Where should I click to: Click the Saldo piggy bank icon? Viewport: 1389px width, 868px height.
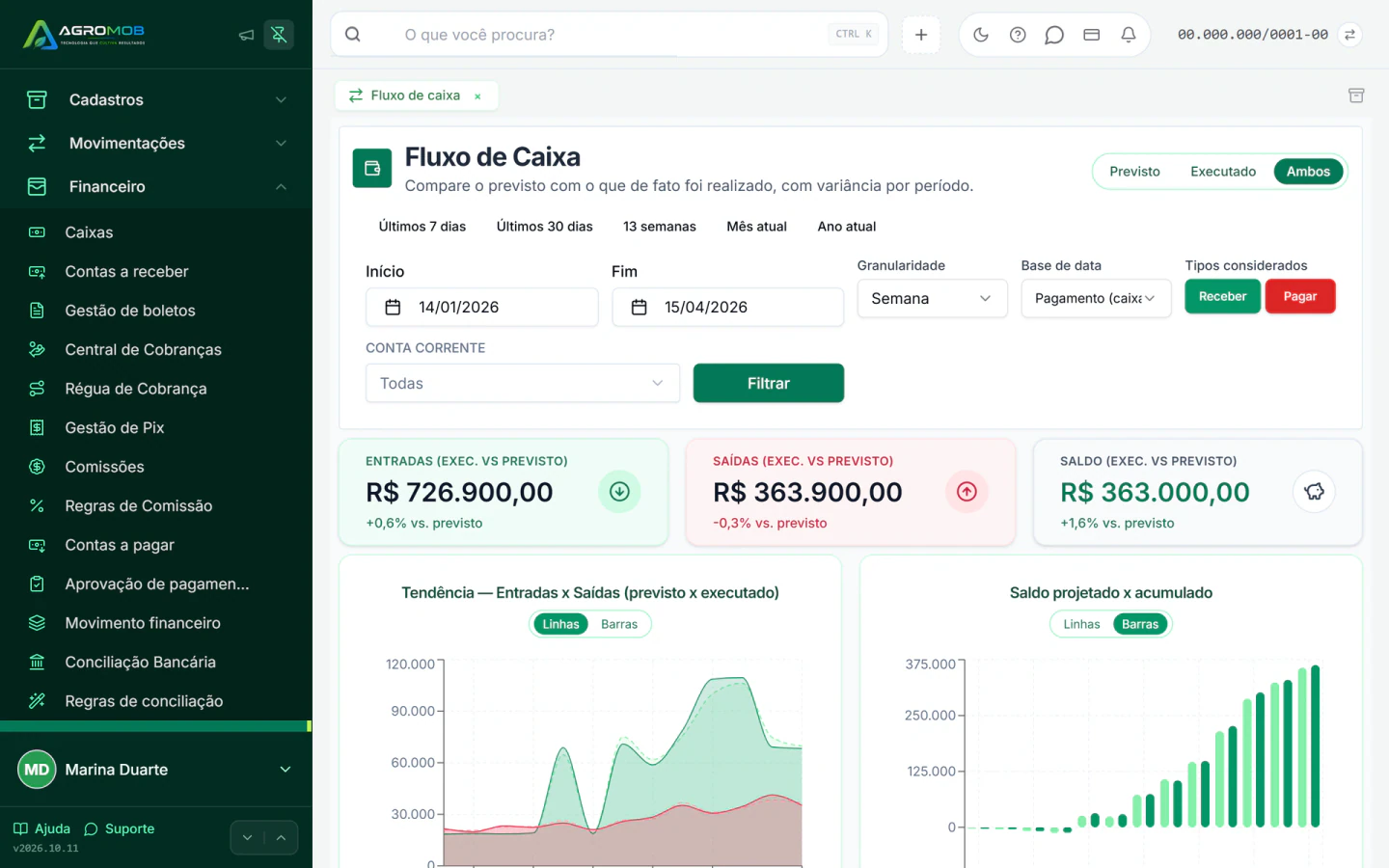[1314, 492]
